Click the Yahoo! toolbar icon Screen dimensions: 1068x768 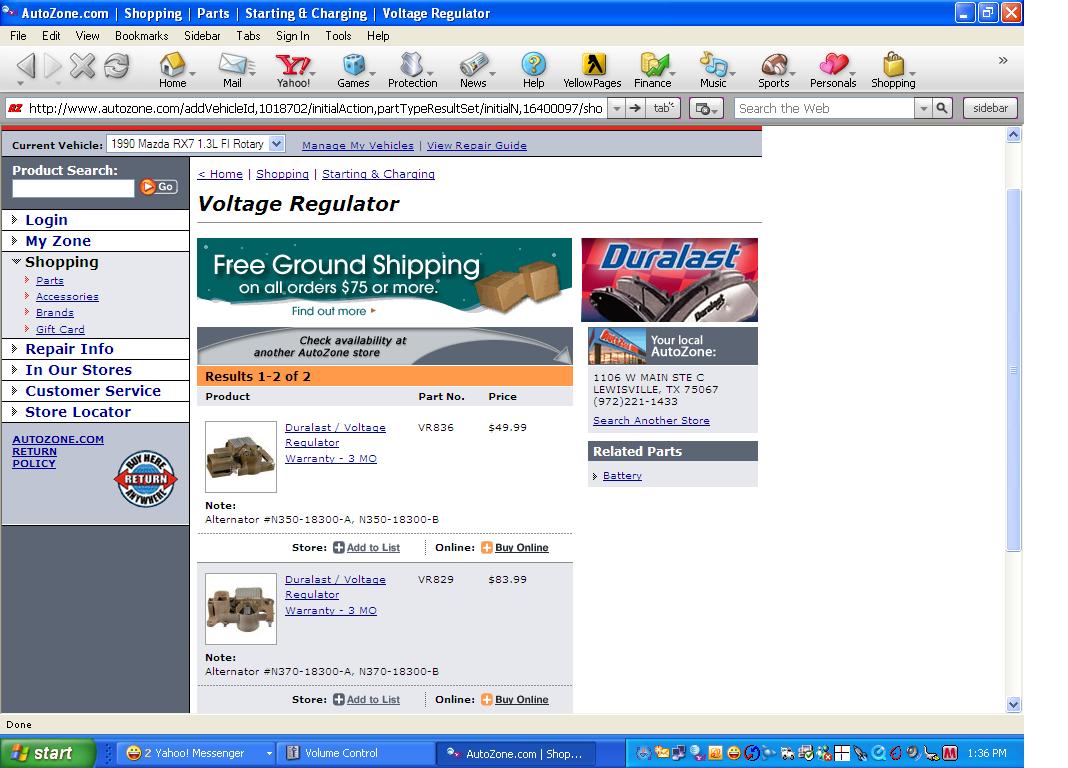click(x=293, y=67)
